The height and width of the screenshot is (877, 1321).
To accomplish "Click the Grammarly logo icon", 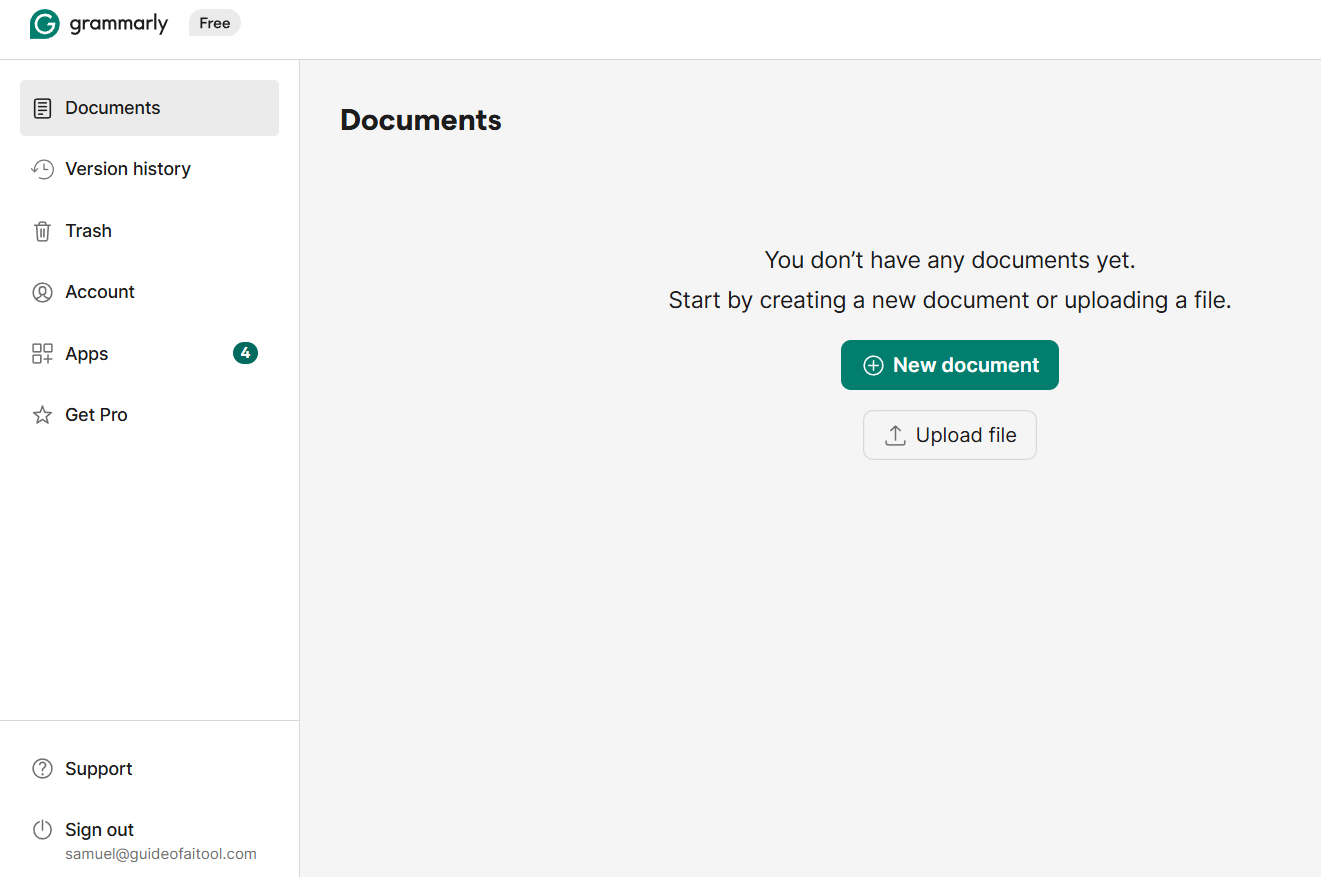I will (44, 24).
